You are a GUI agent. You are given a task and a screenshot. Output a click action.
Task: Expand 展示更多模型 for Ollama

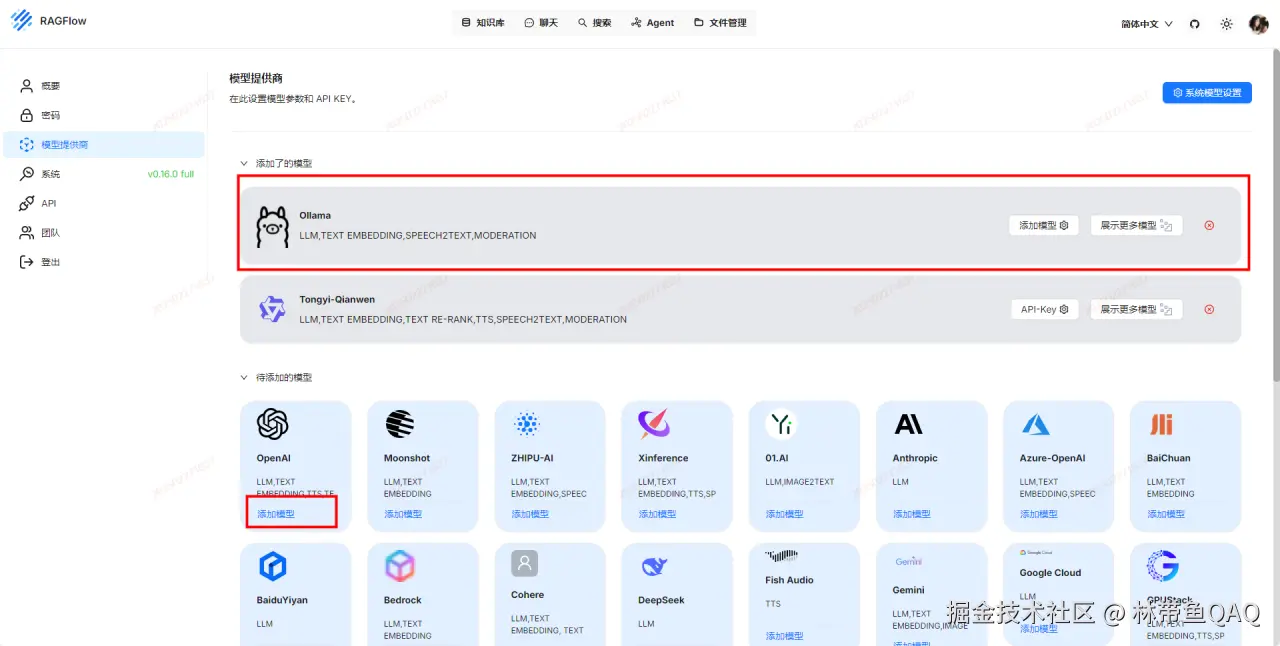pos(1136,225)
